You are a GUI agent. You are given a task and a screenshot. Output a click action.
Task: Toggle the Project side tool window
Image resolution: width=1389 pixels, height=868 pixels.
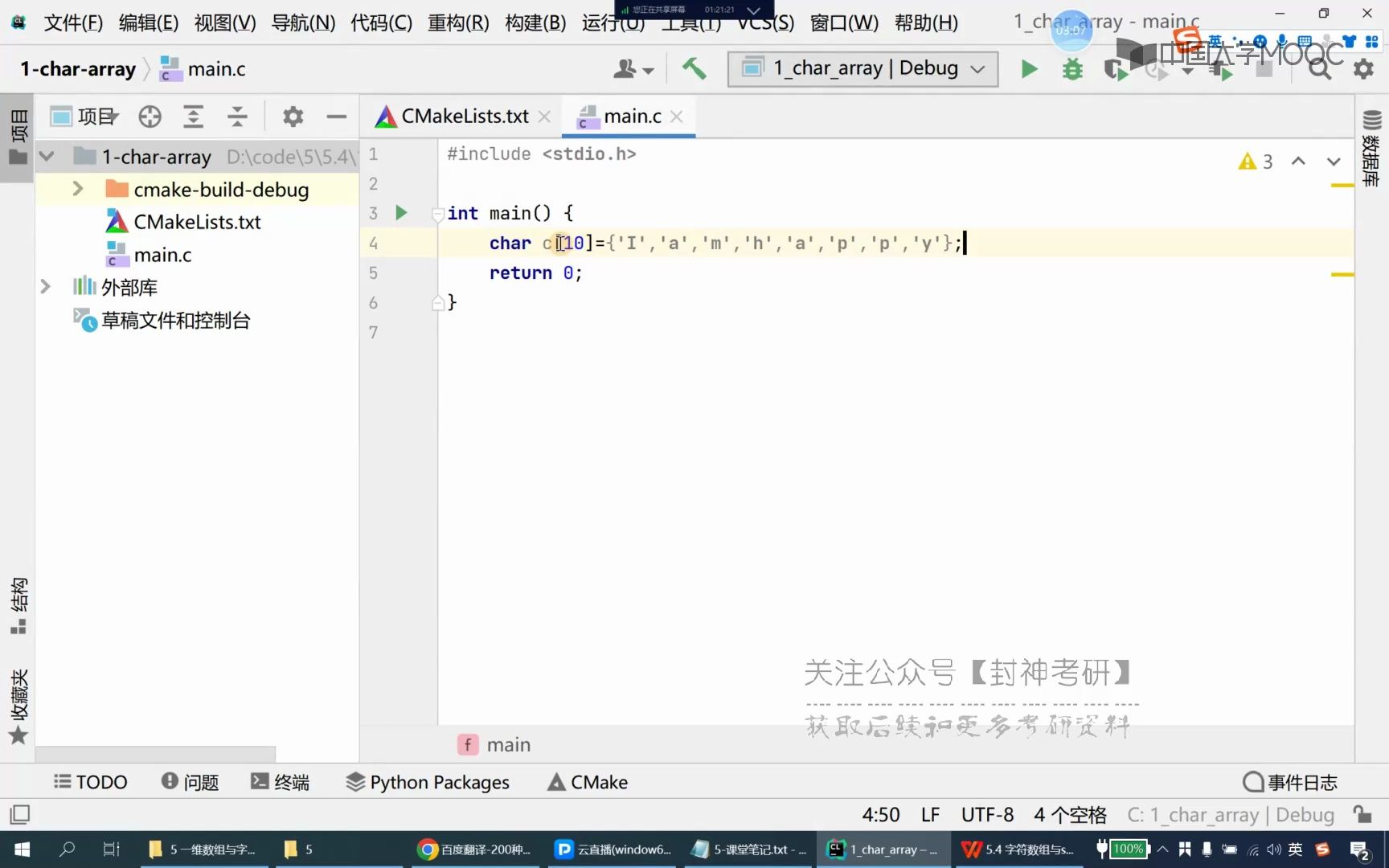coord(18,137)
